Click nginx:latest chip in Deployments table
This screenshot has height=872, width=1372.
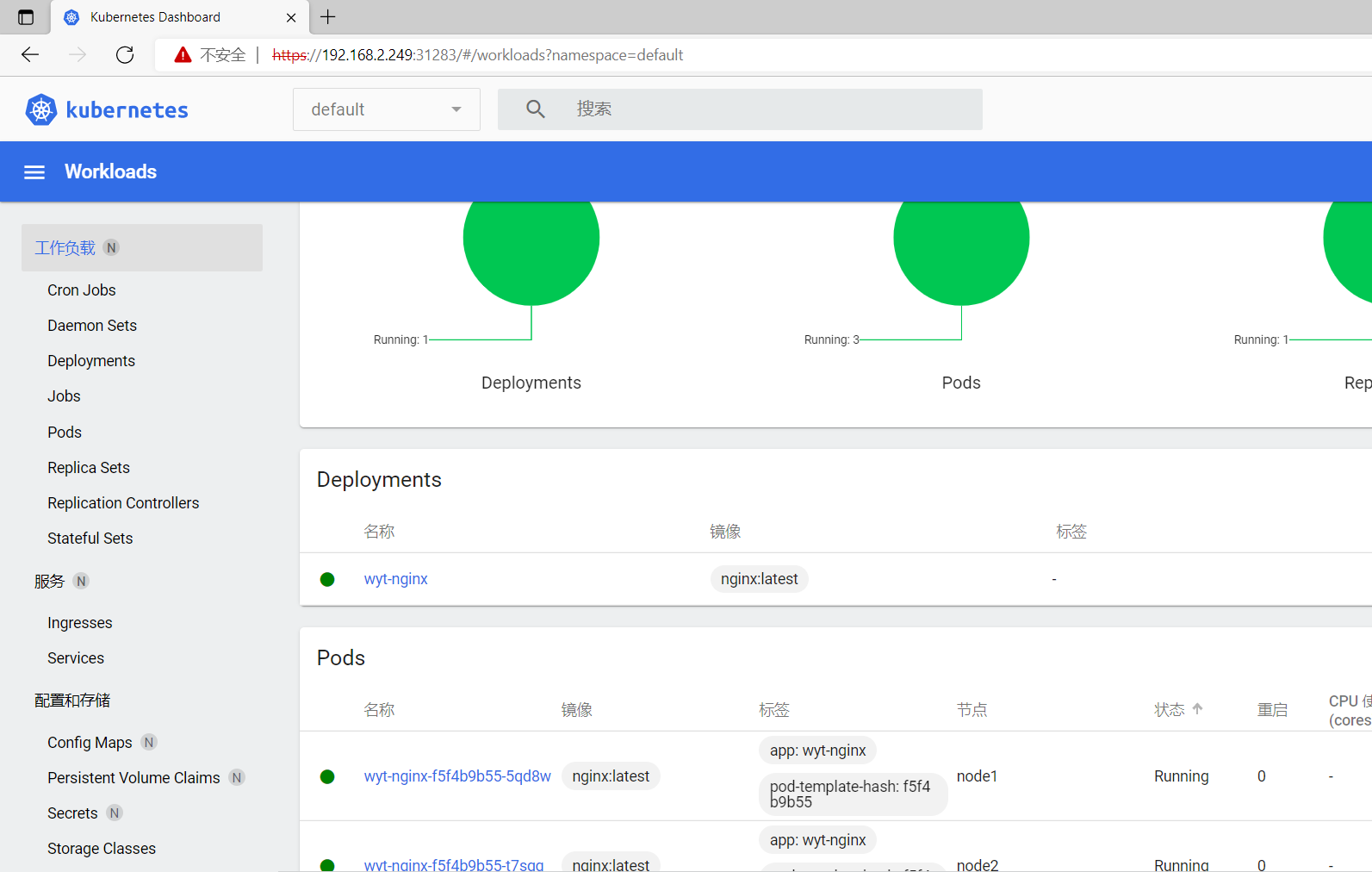(760, 579)
